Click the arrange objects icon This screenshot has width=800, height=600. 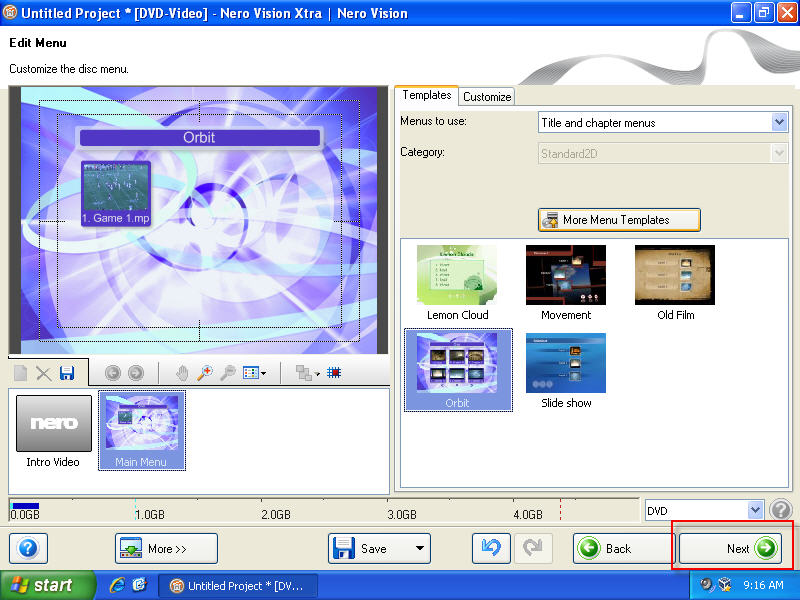(304, 373)
